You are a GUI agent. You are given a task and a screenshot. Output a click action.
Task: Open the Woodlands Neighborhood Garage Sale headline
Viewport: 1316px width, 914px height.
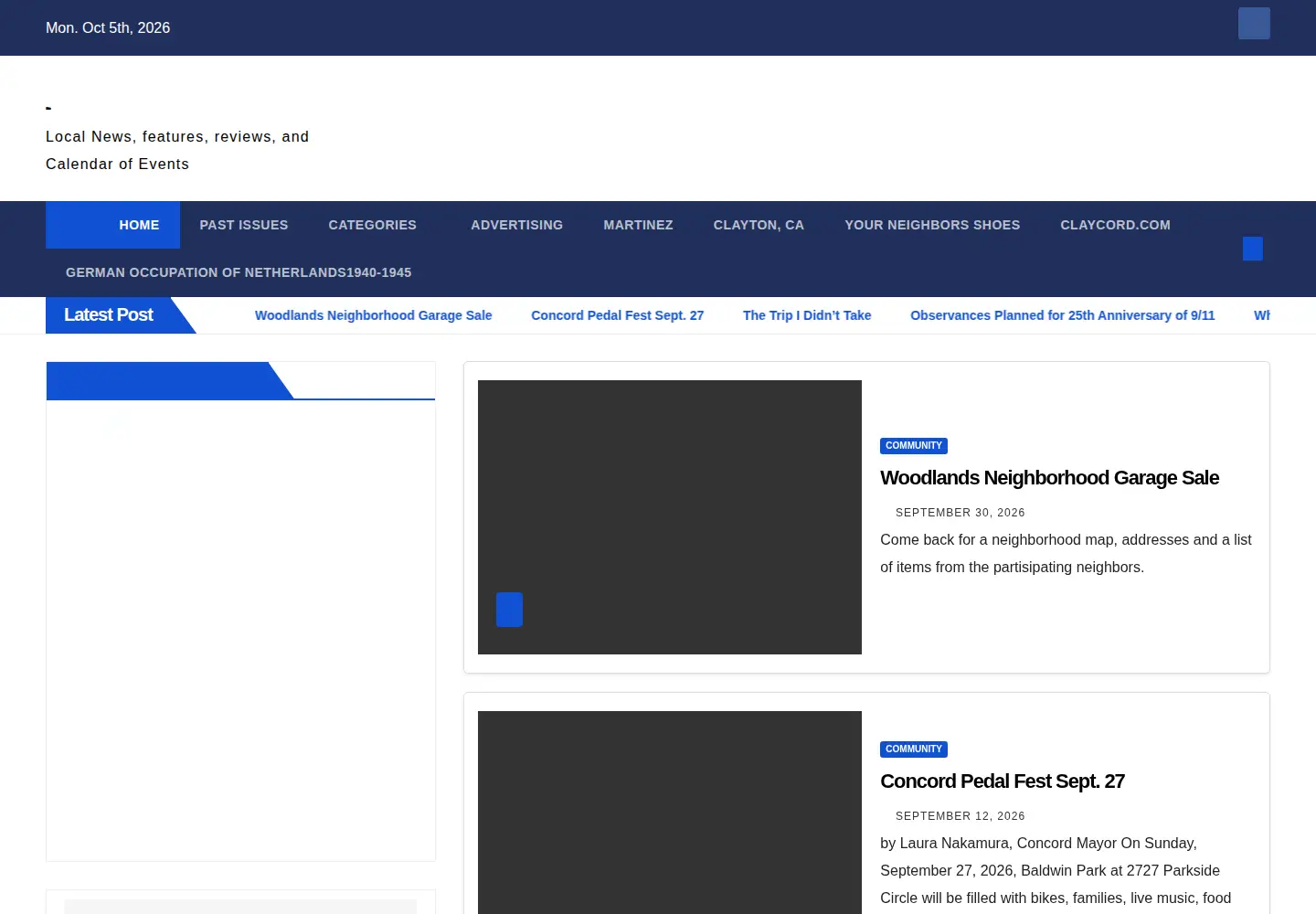(x=1049, y=478)
